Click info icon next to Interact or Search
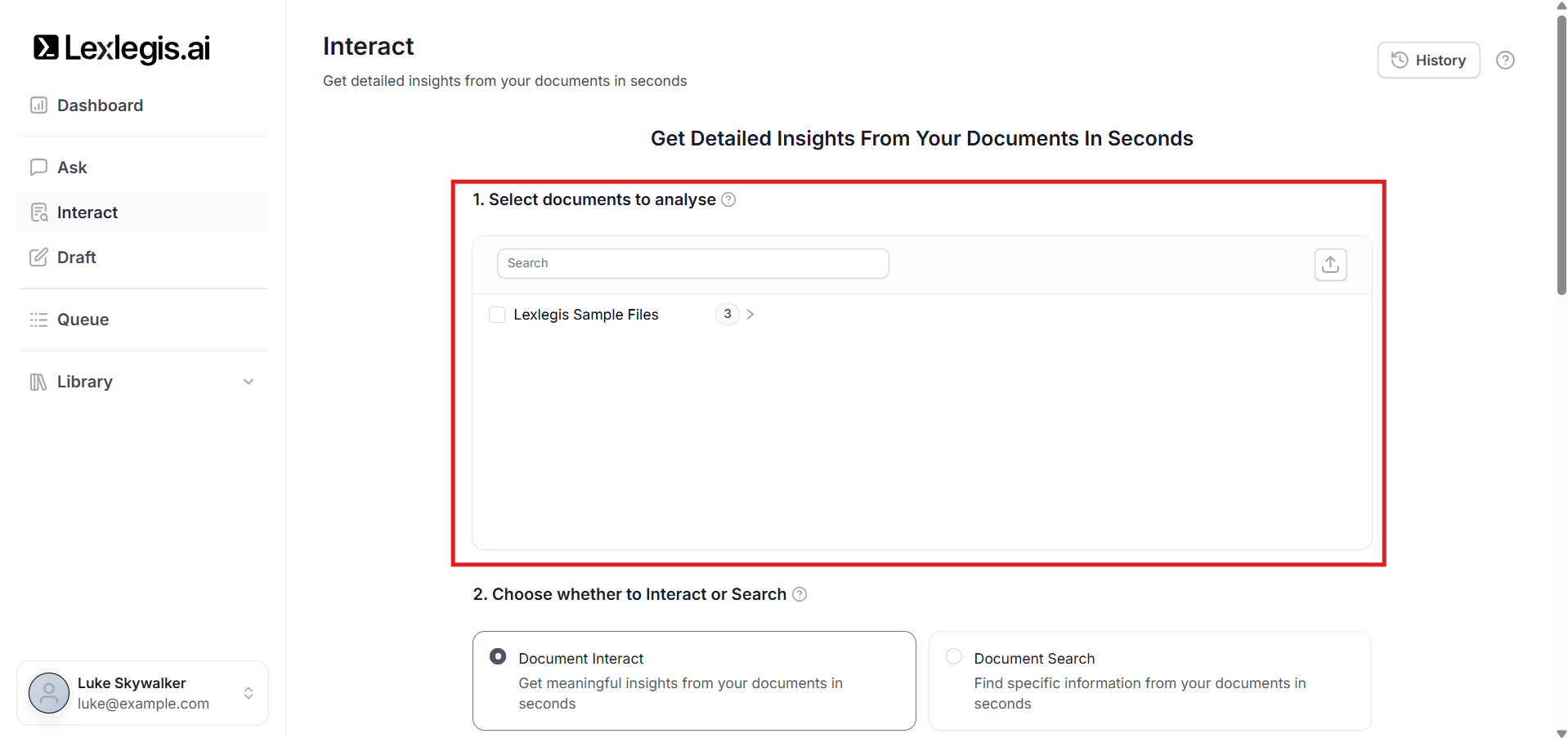The image size is (1568, 738). [800, 594]
